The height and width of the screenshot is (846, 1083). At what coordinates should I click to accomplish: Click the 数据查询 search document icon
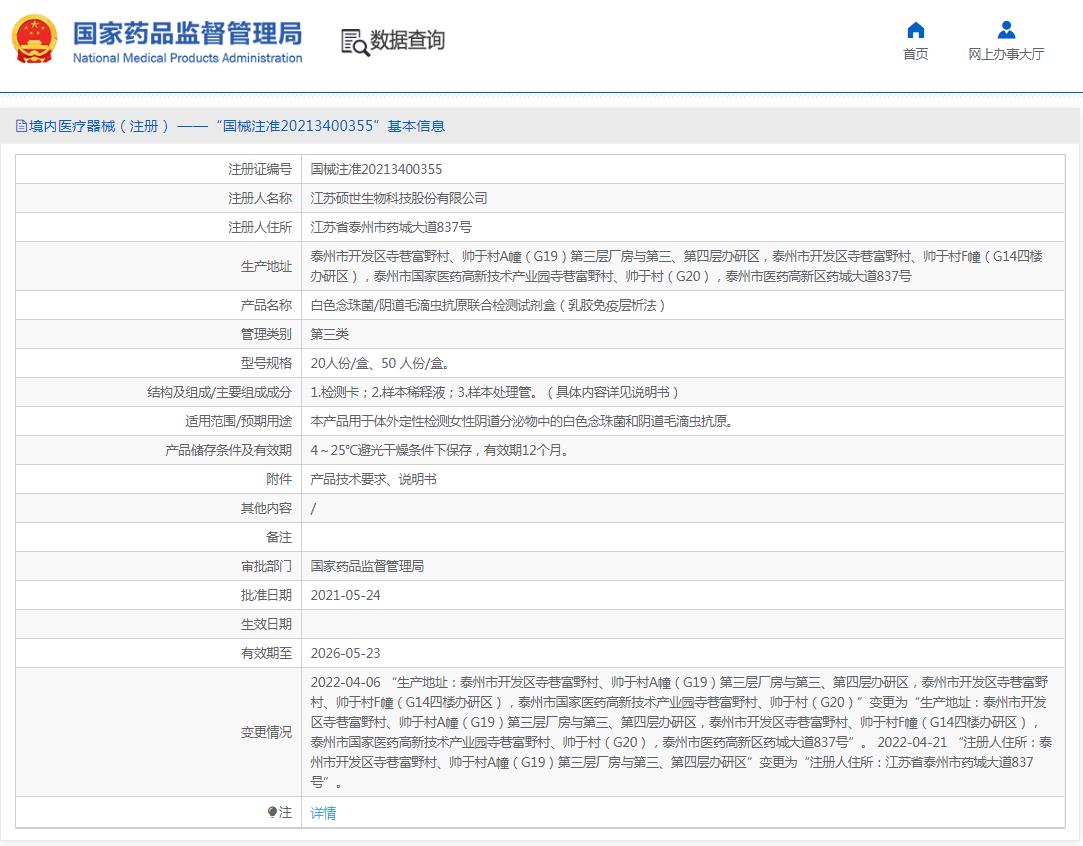[355, 42]
